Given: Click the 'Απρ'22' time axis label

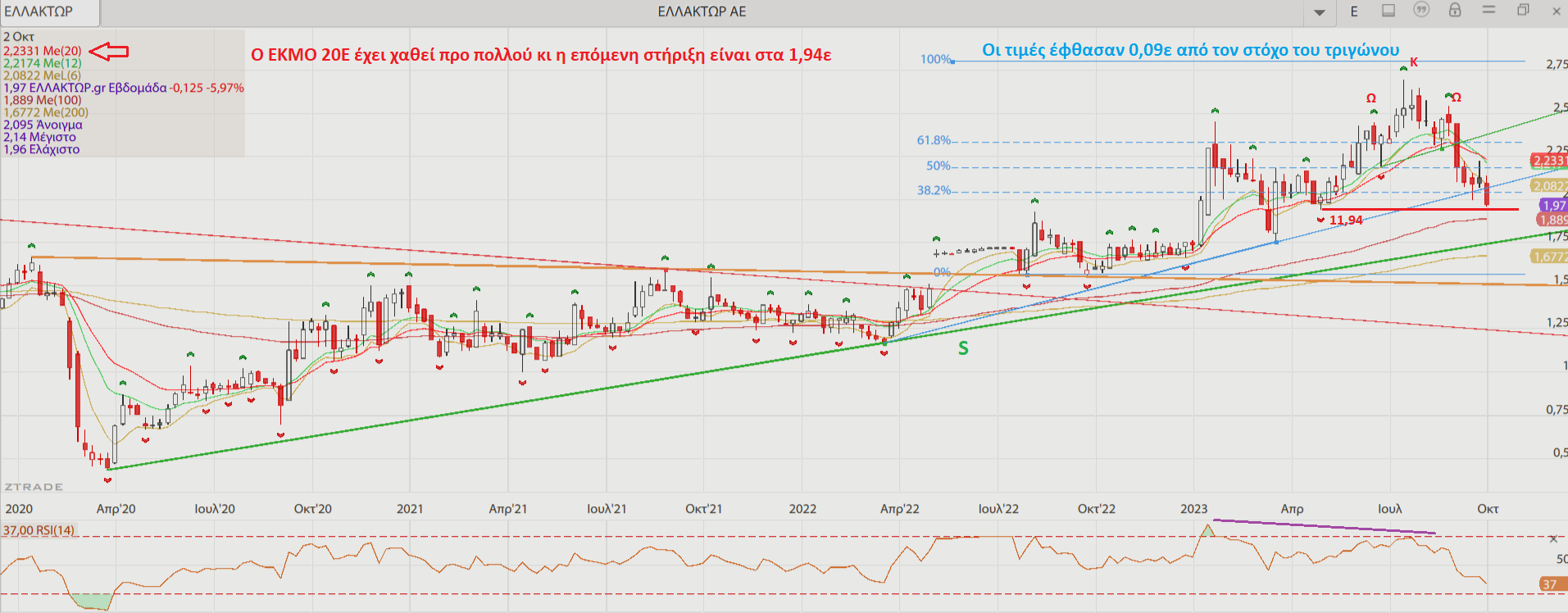Looking at the screenshot, I should [x=900, y=509].
